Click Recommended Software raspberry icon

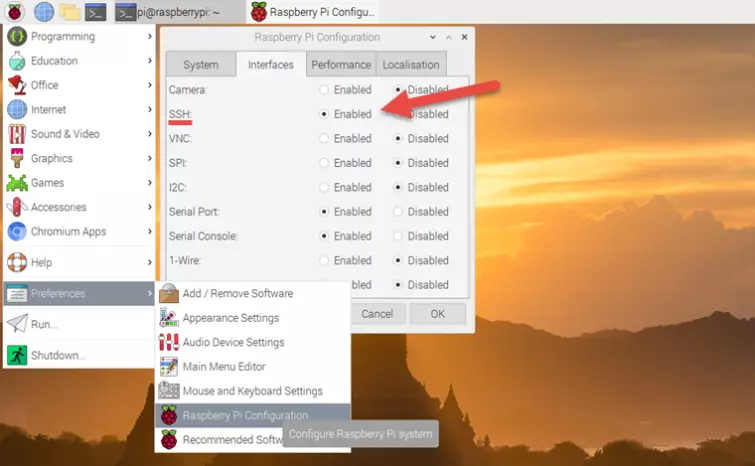[x=169, y=440]
